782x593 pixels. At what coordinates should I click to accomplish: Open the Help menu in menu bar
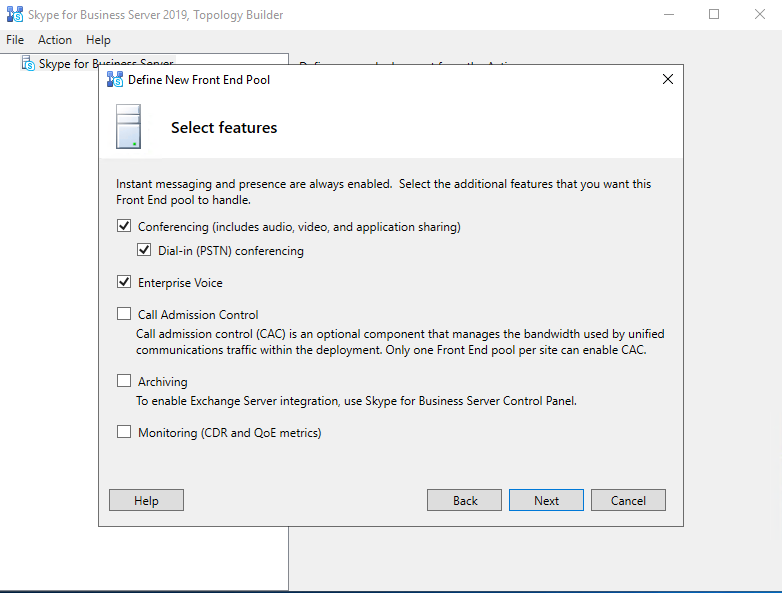pyautogui.click(x=98, y=40)
